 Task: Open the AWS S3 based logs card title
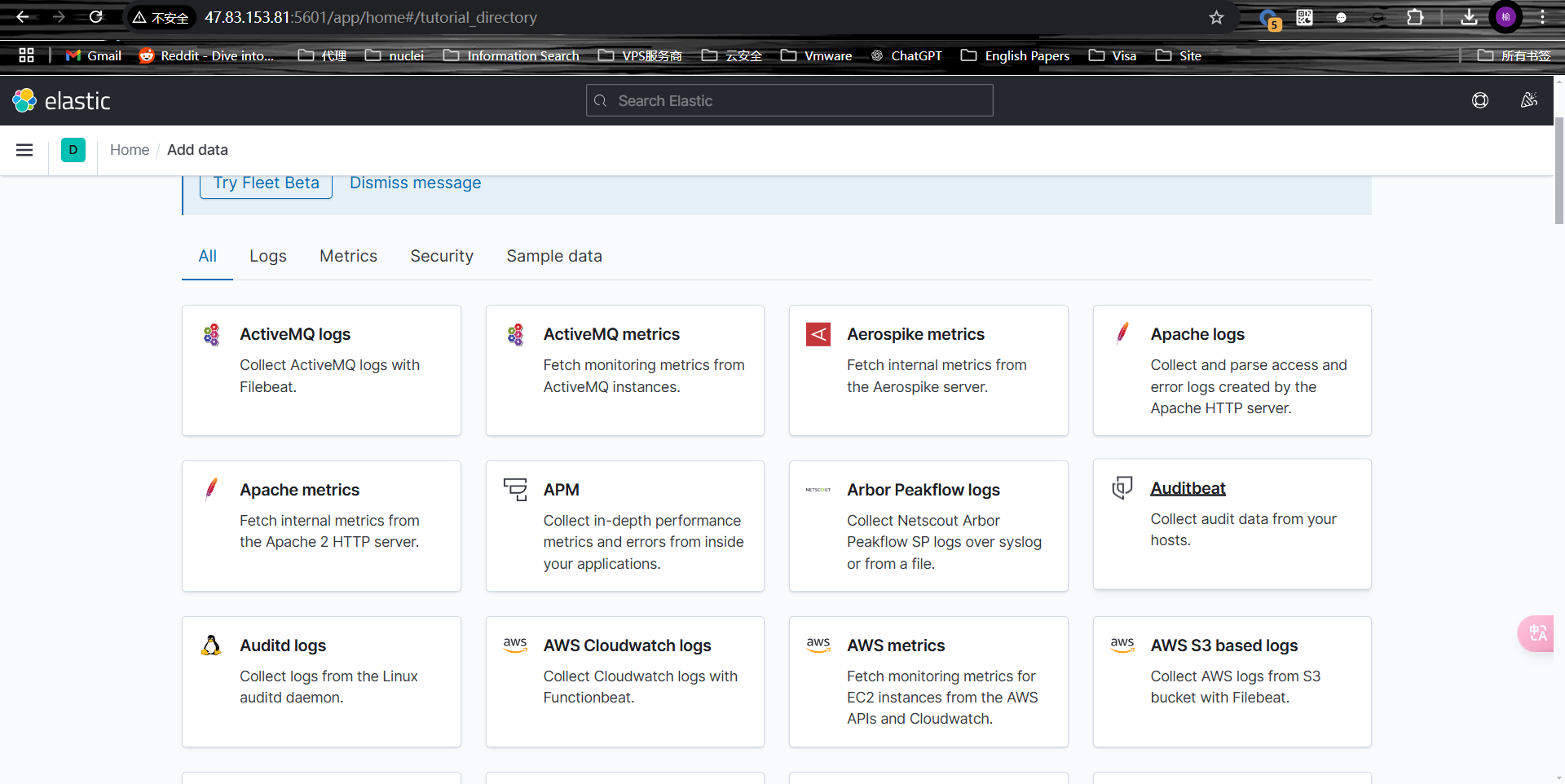pos(1224,645)
